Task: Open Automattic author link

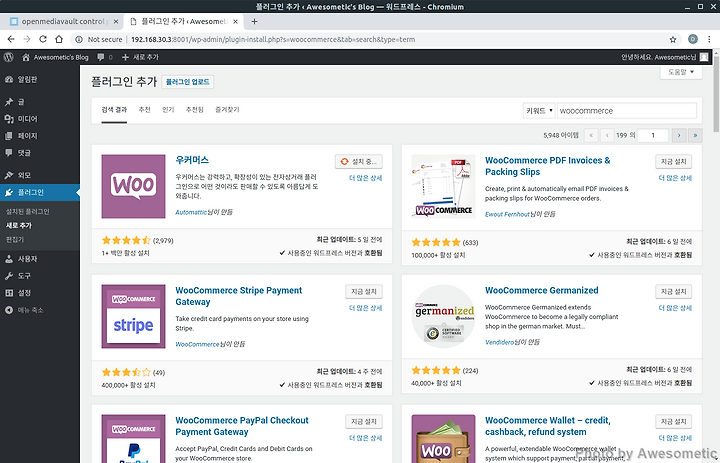Action: click(x=191, y=212)
